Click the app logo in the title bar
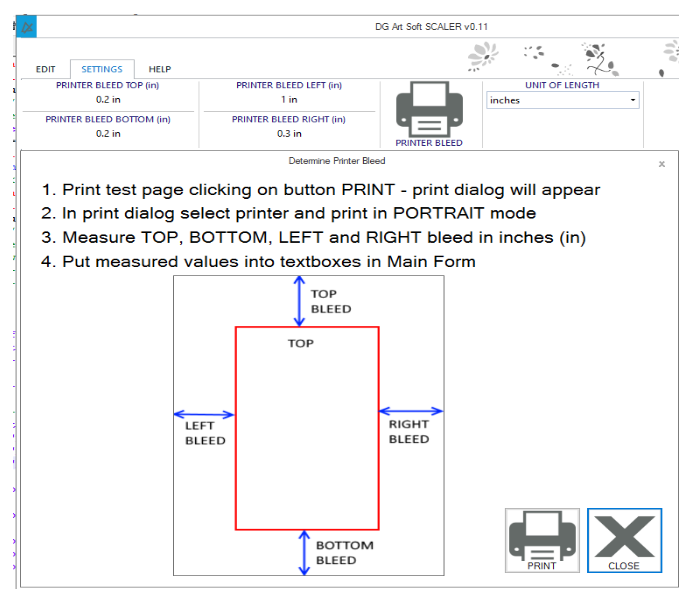This screenshot has width=700, height=600. (x=28, y=27)
